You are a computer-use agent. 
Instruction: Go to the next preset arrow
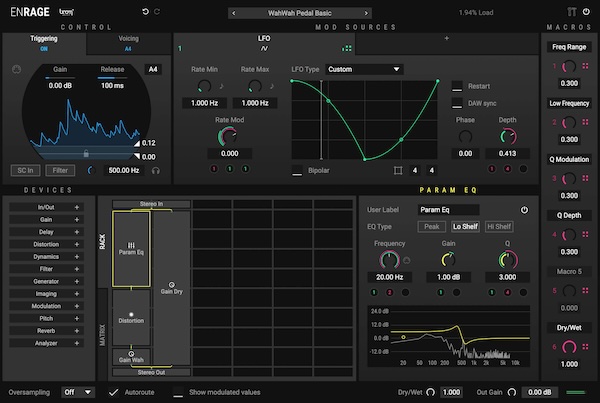[366, 13]
